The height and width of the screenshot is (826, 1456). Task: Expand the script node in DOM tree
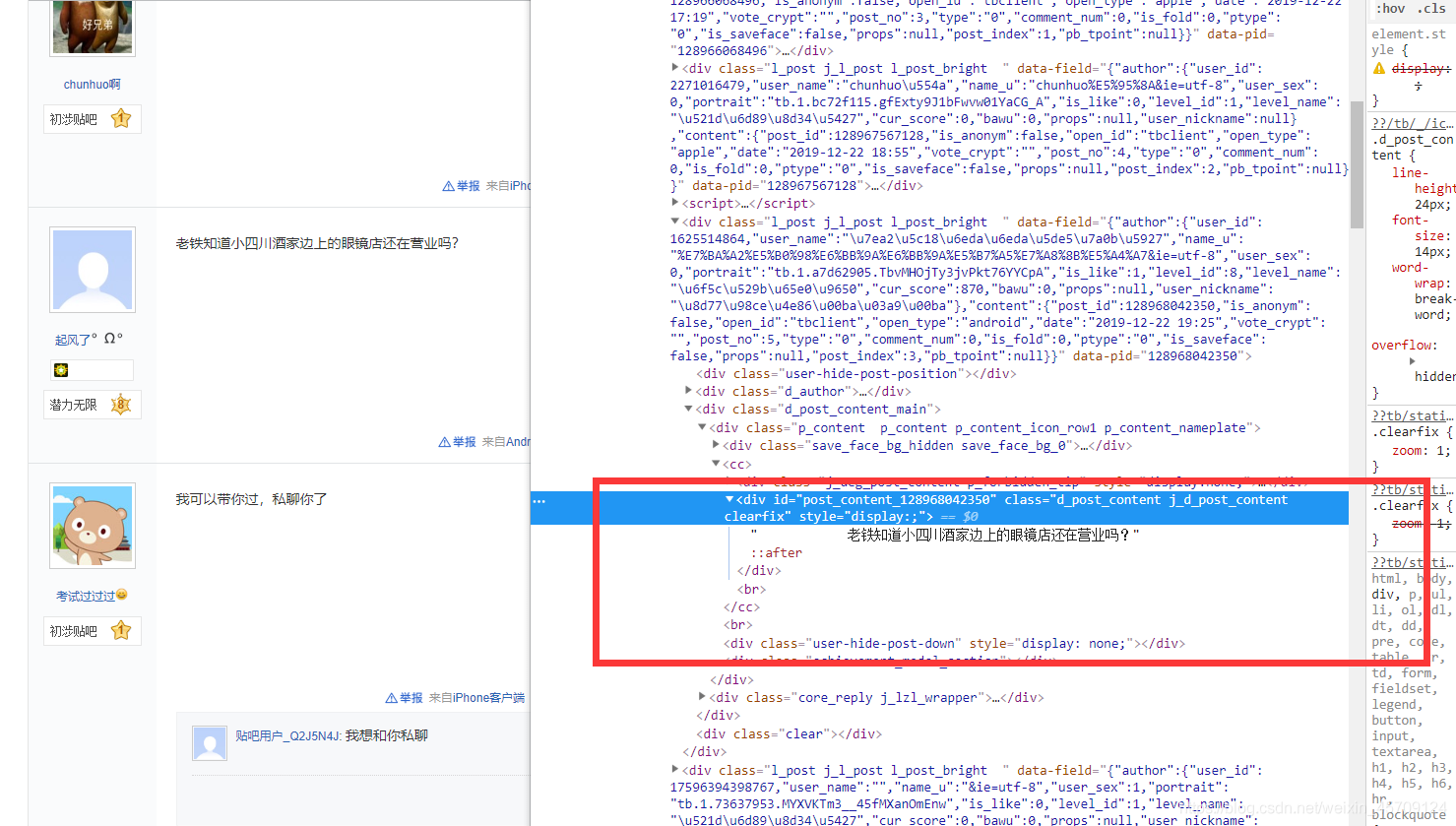tap(675, 203)
